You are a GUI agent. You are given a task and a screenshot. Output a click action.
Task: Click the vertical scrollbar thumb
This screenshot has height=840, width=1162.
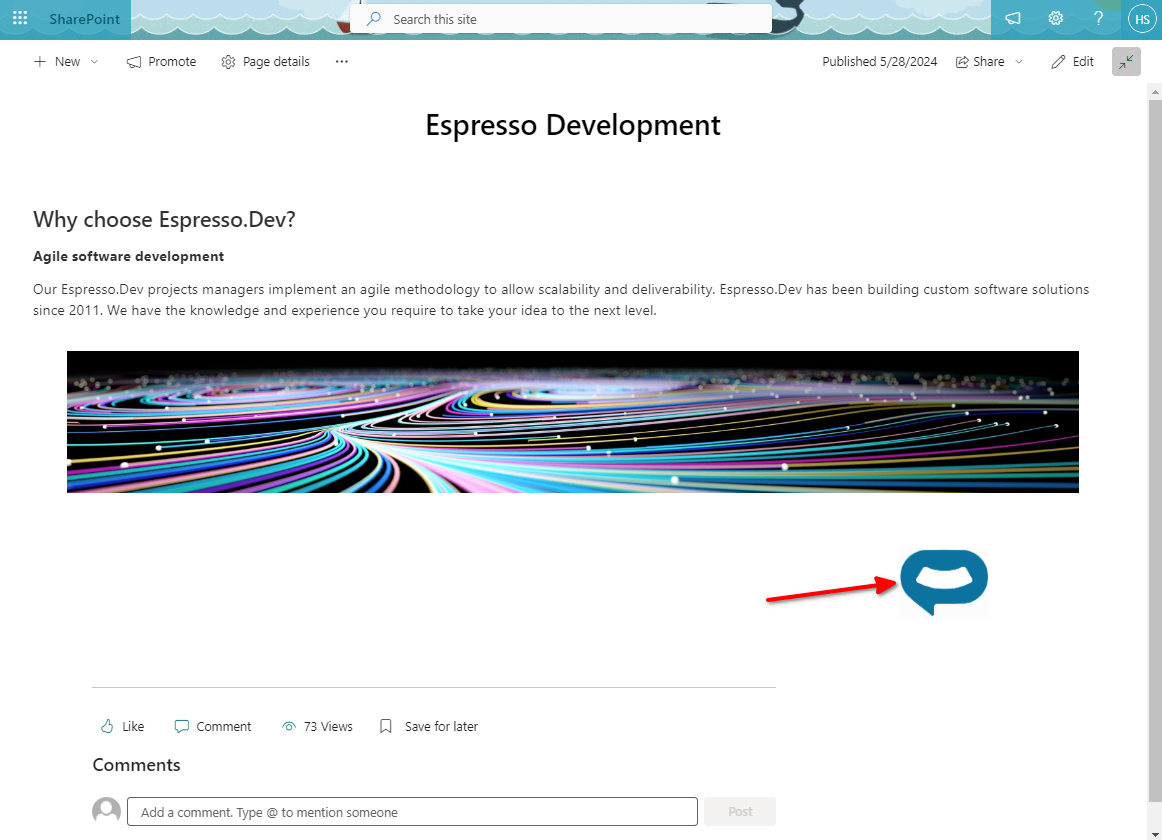coord(1155,450)
